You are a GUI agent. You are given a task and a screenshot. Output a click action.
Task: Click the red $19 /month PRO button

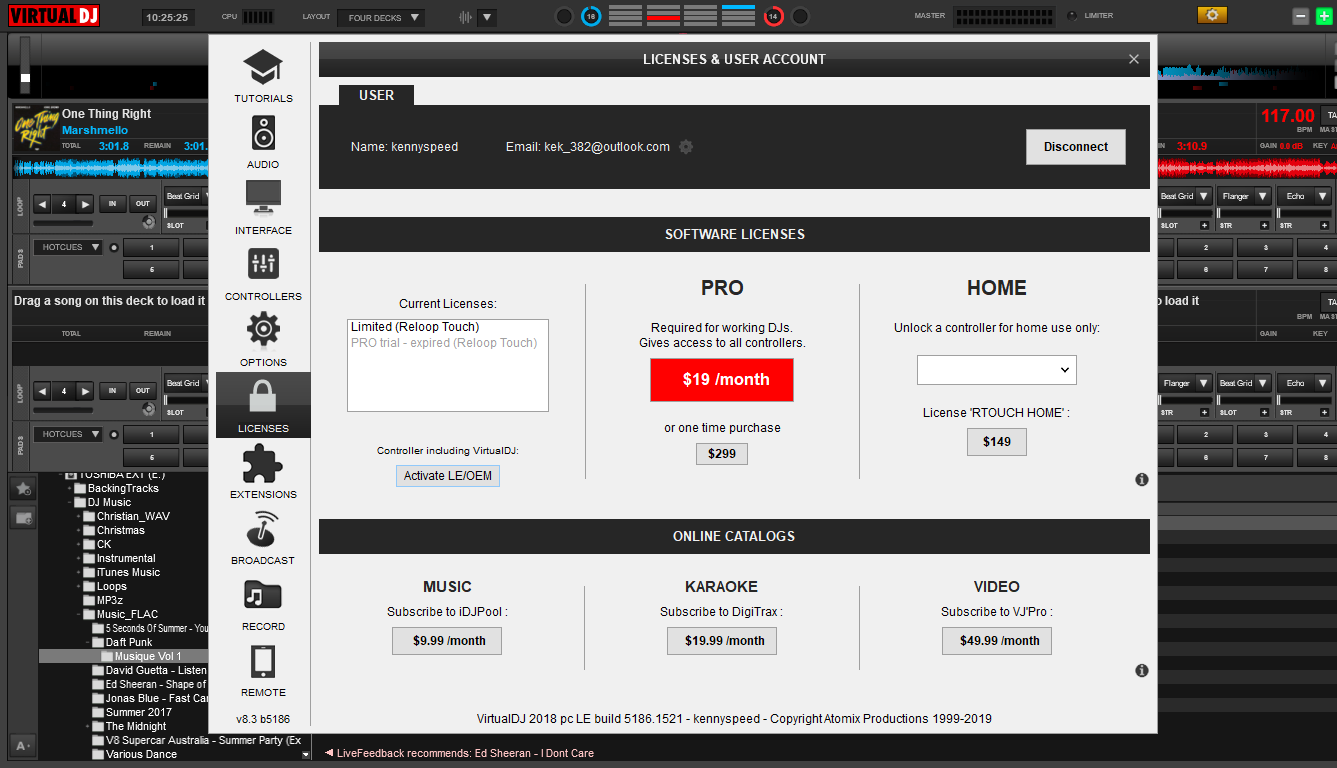coord(722,380)
